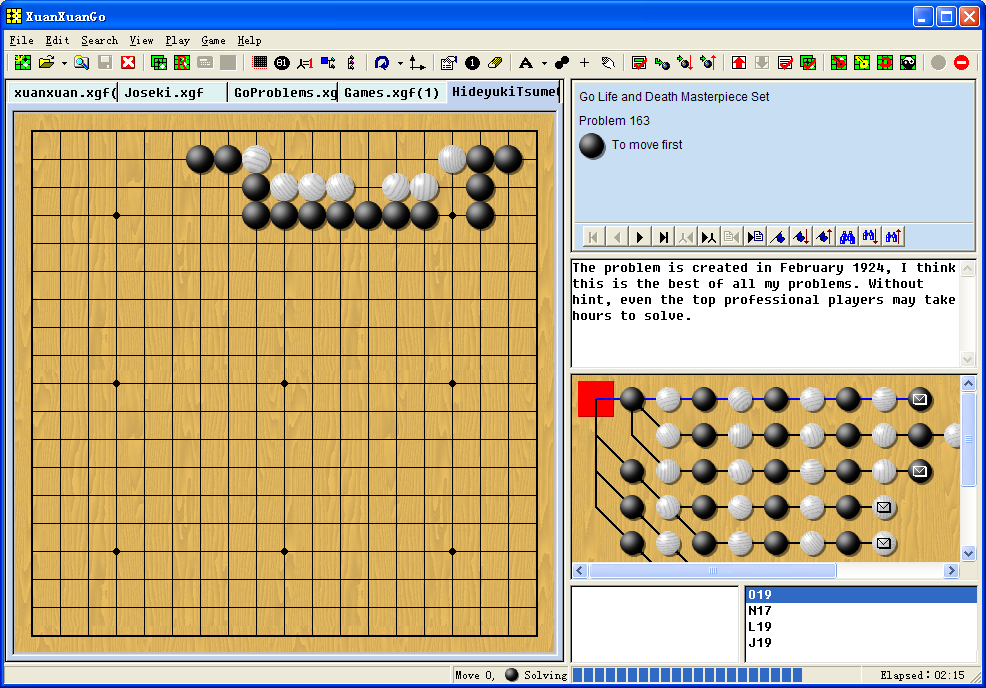Select O19 in the move list
This screenshot has width=986, height=688.
861,594
